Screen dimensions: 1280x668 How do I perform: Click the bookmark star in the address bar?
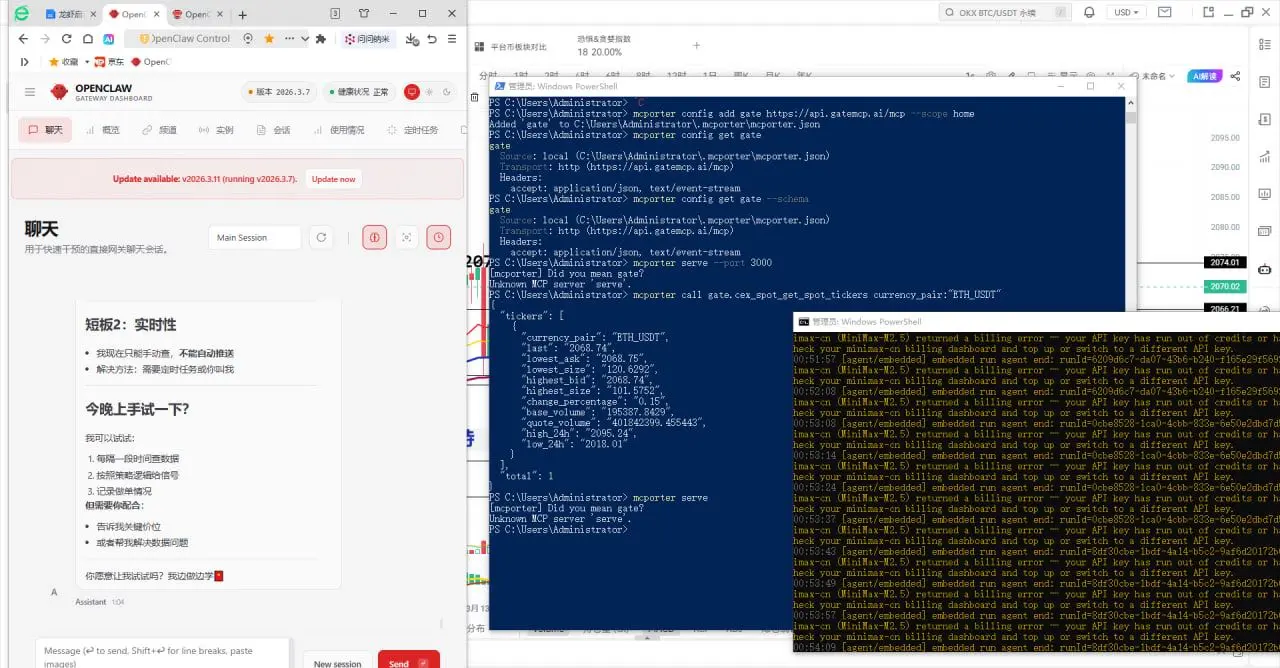click(x=269, y=38)
